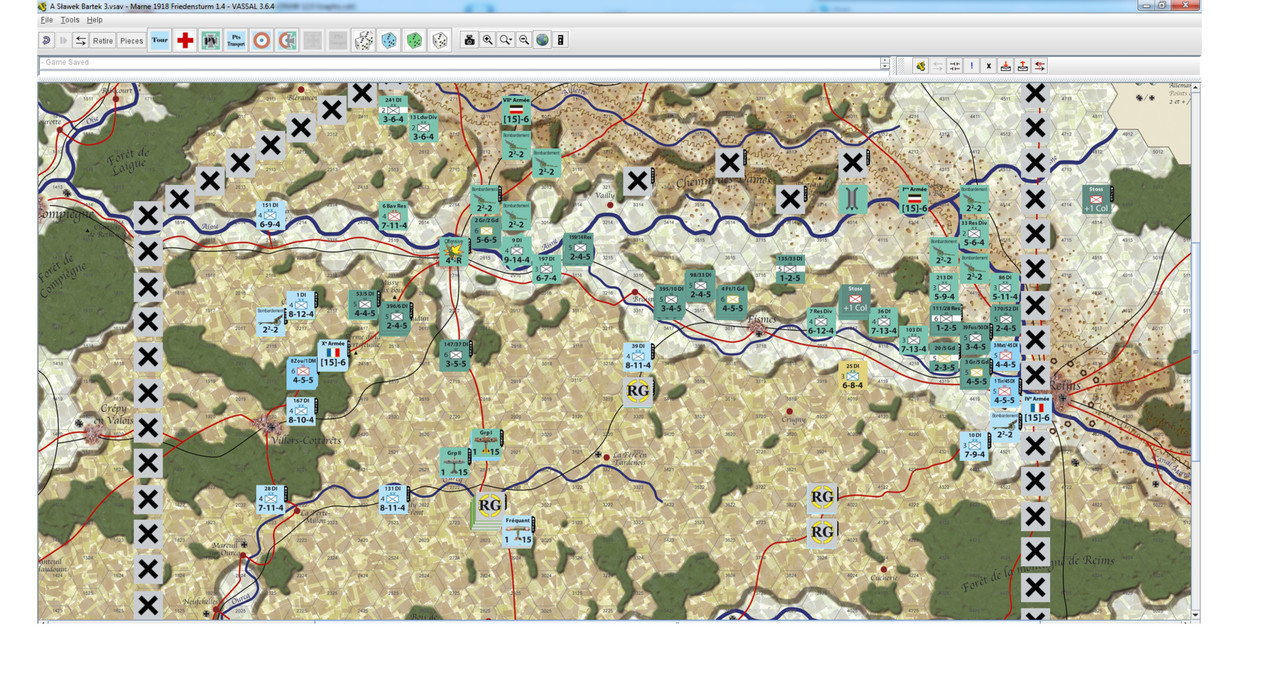Click the green PV toolbar icon

(x=210, y=40)
